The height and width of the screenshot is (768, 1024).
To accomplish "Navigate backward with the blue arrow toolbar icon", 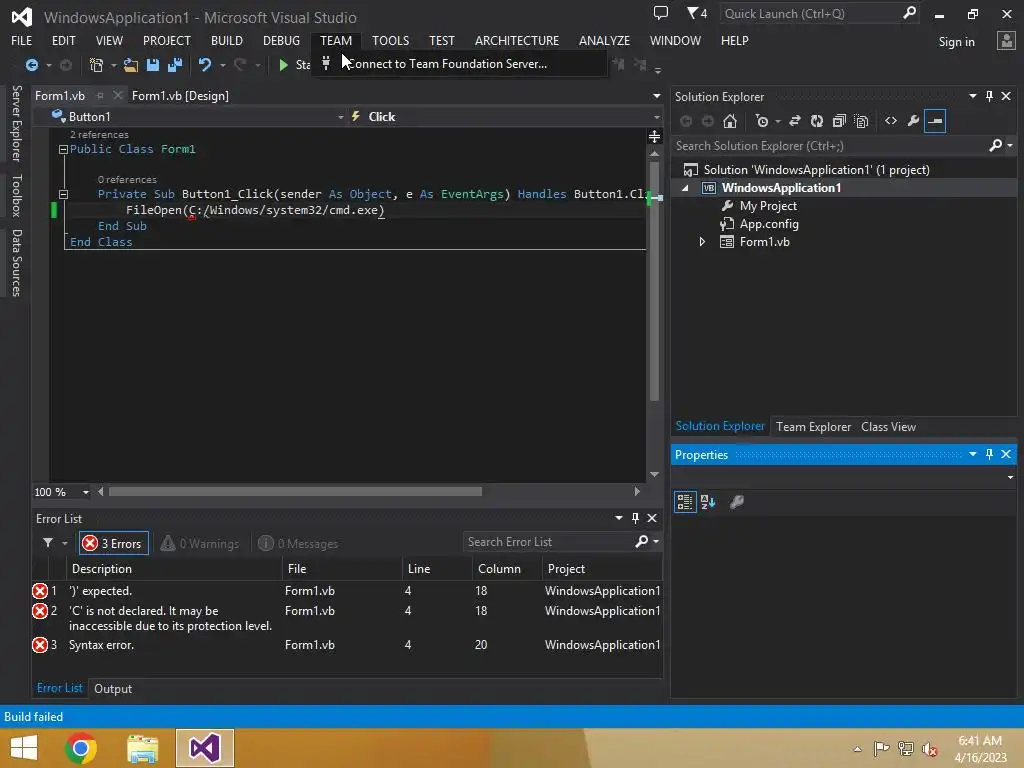I will click(31, 65).
